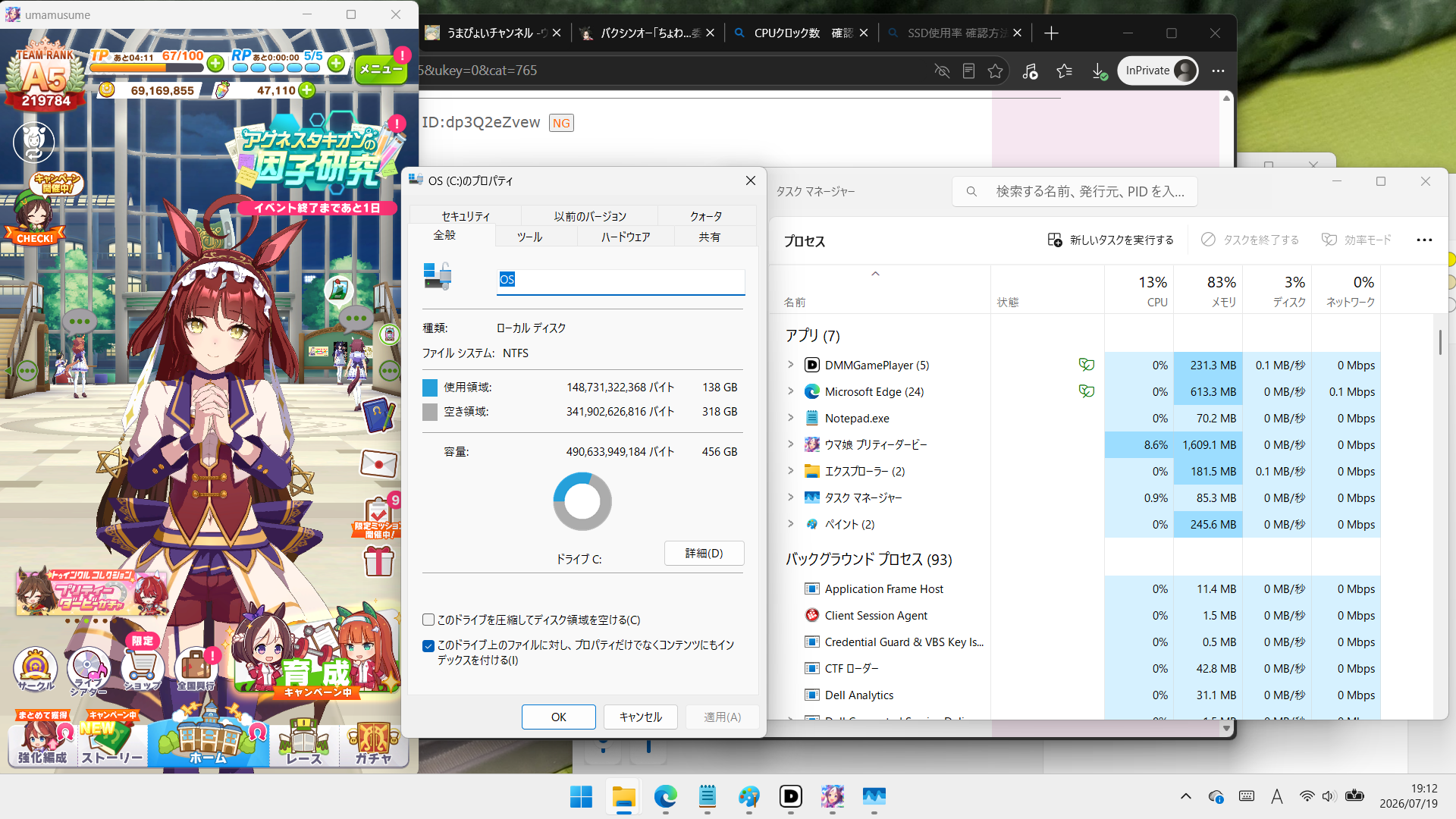Enable compress this drive checkbox
This screenshot has width=1456, height=819.
pyautogui.click(x=428, y=620)
